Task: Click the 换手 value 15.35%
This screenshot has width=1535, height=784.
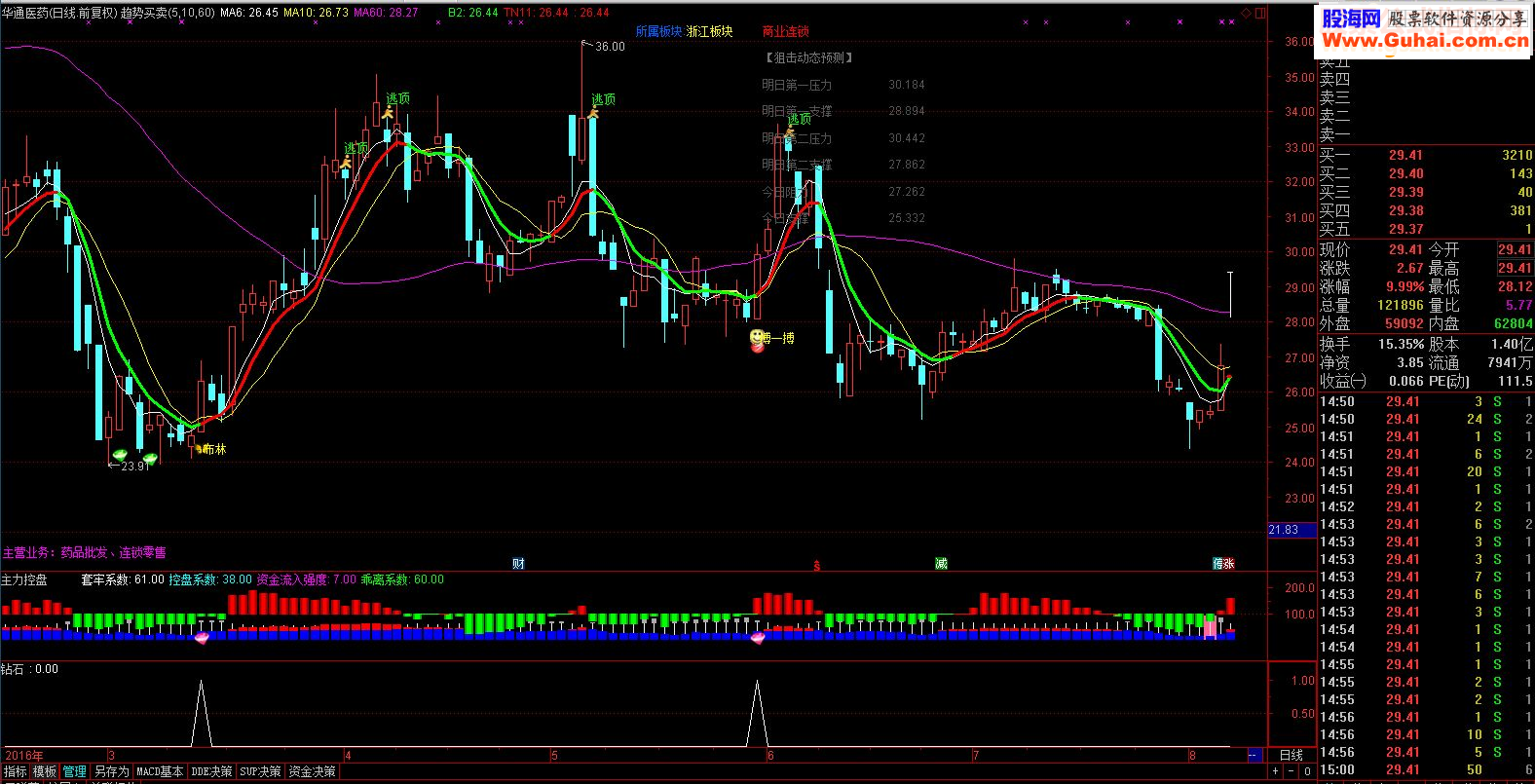Action: (x=1401, y=344)
